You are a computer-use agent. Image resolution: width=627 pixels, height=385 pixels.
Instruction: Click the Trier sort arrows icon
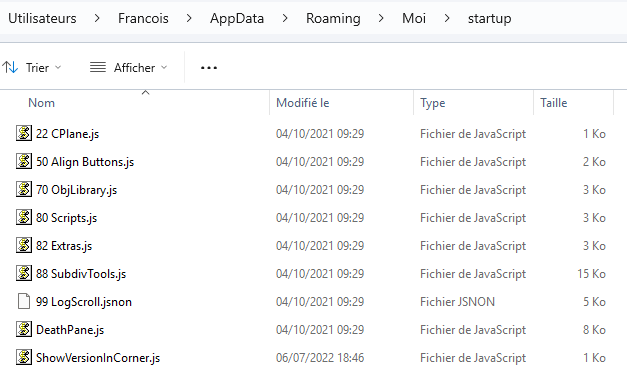point(10,67)
